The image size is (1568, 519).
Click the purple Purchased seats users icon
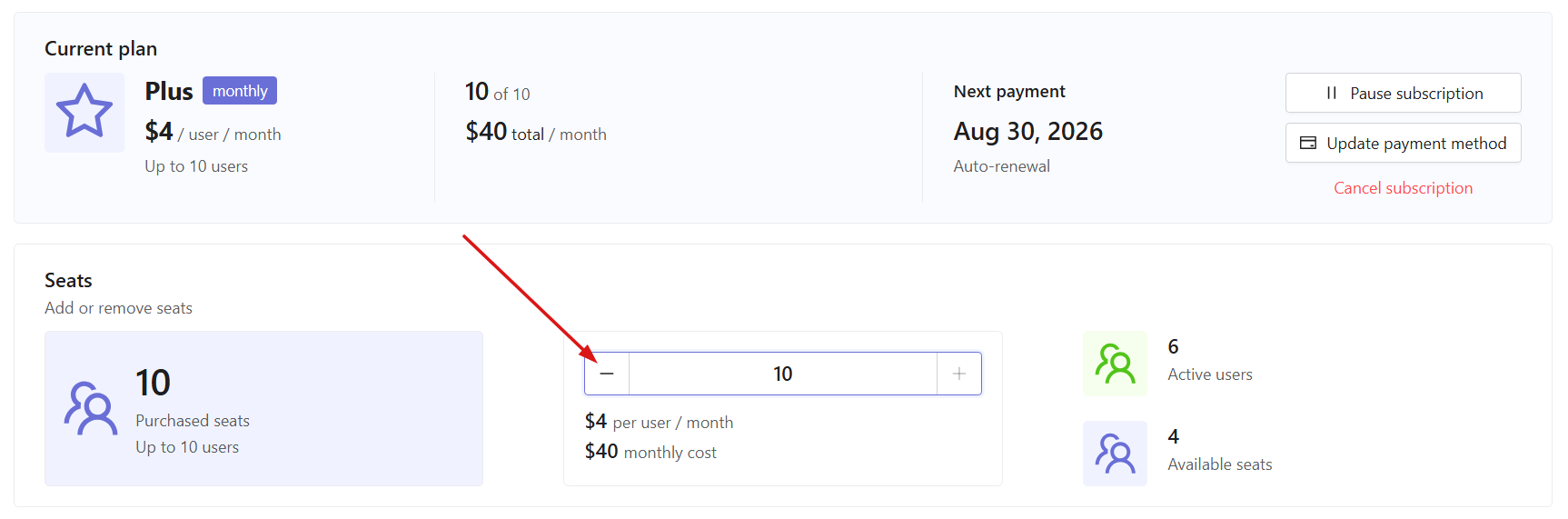click(91, 408)
